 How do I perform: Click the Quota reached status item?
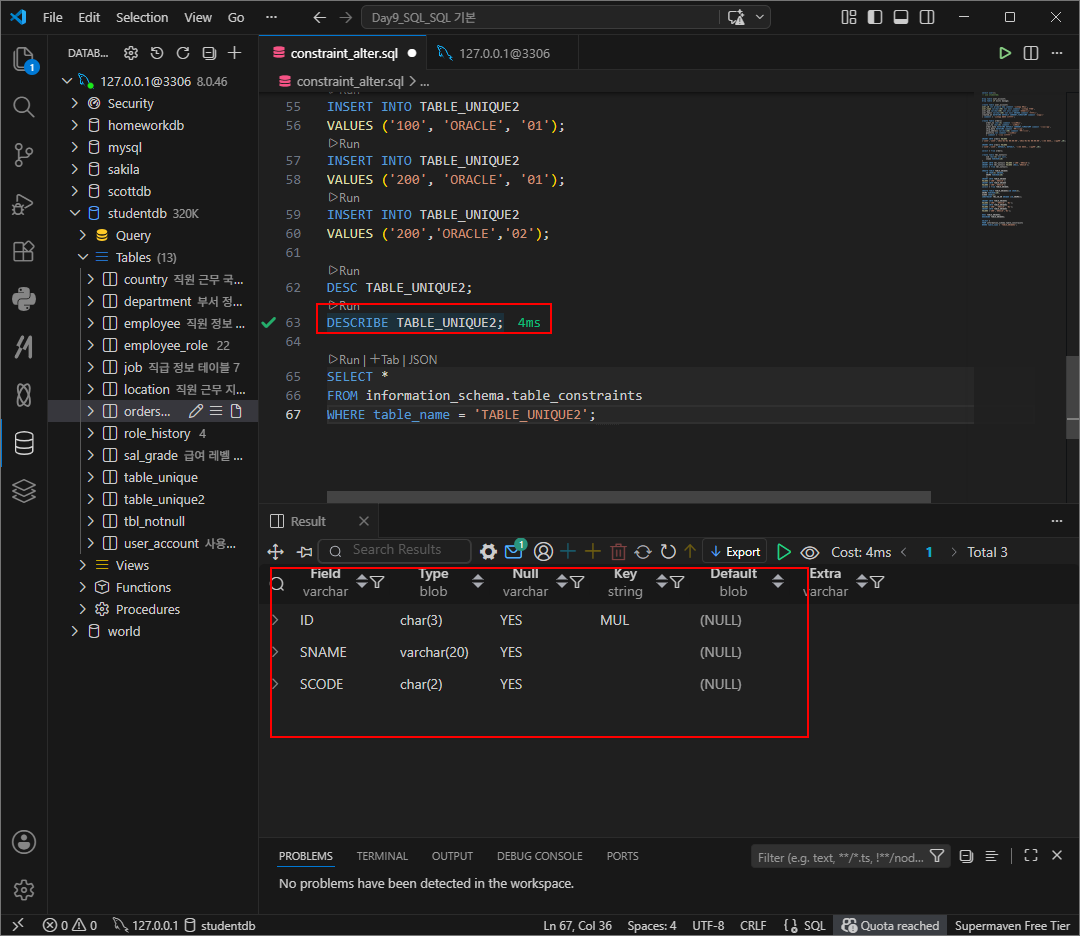click(890, 926)
